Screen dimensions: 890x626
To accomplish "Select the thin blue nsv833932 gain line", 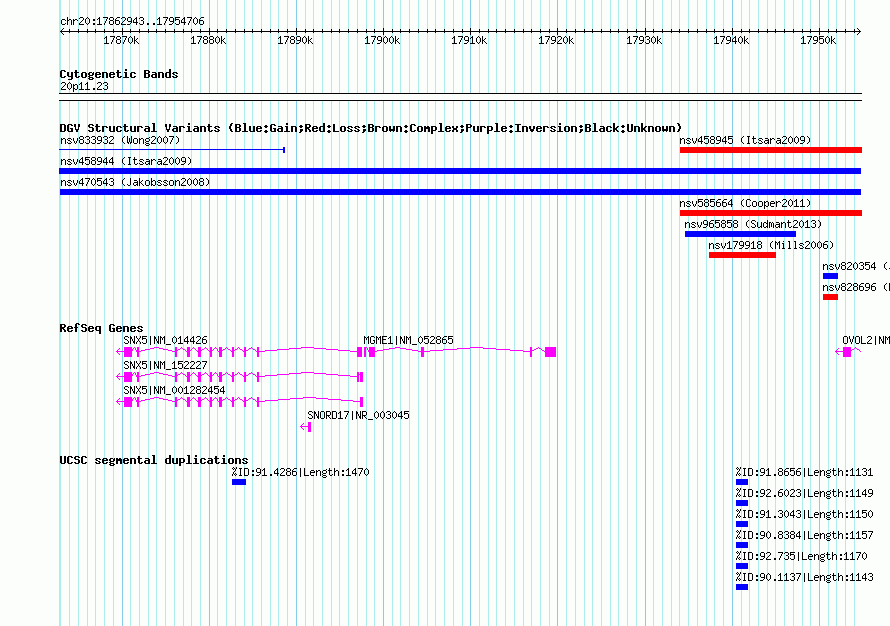I will click(x=172, y=150).
